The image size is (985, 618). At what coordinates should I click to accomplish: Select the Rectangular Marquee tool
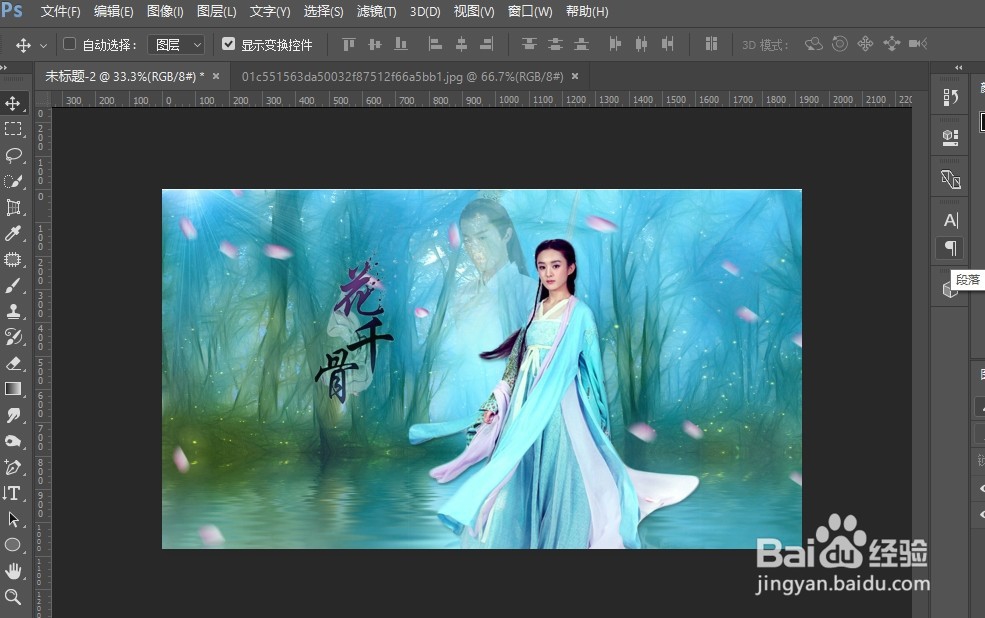tap(13, 129)
